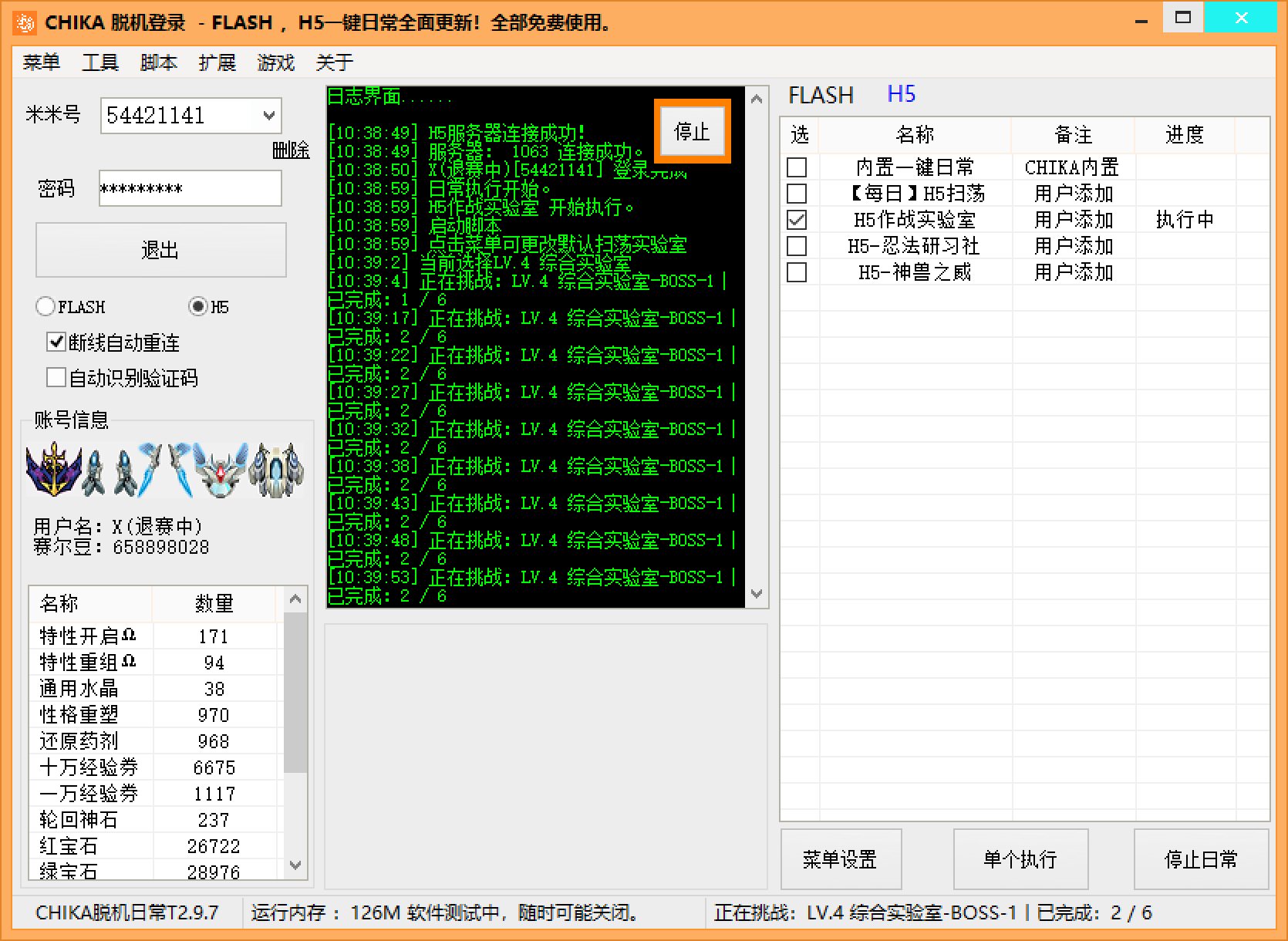1288x941 pixels.
Task: Open the 脚本 menu
Action: click(x=159, y=62)
